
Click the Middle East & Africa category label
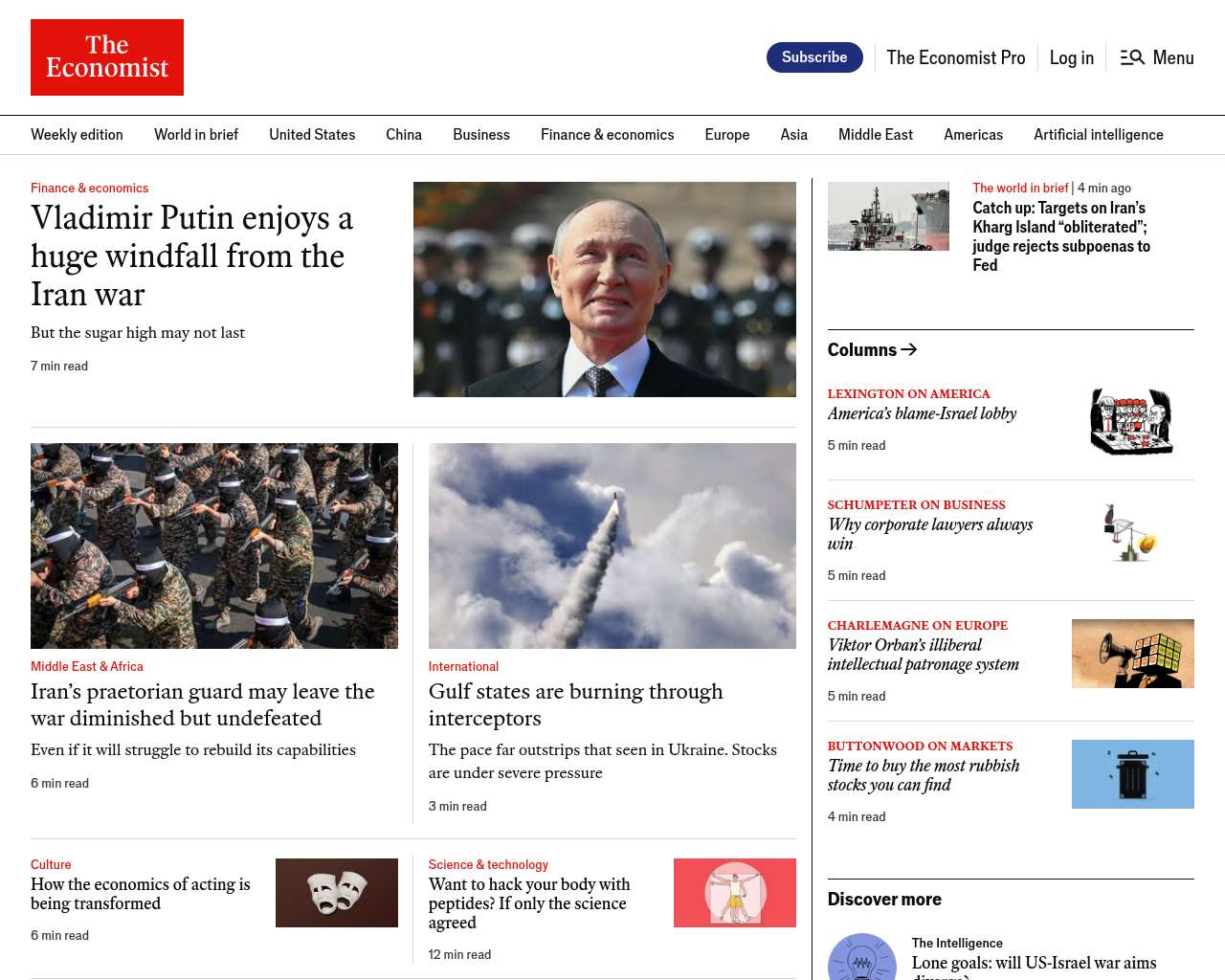point(87,666)
